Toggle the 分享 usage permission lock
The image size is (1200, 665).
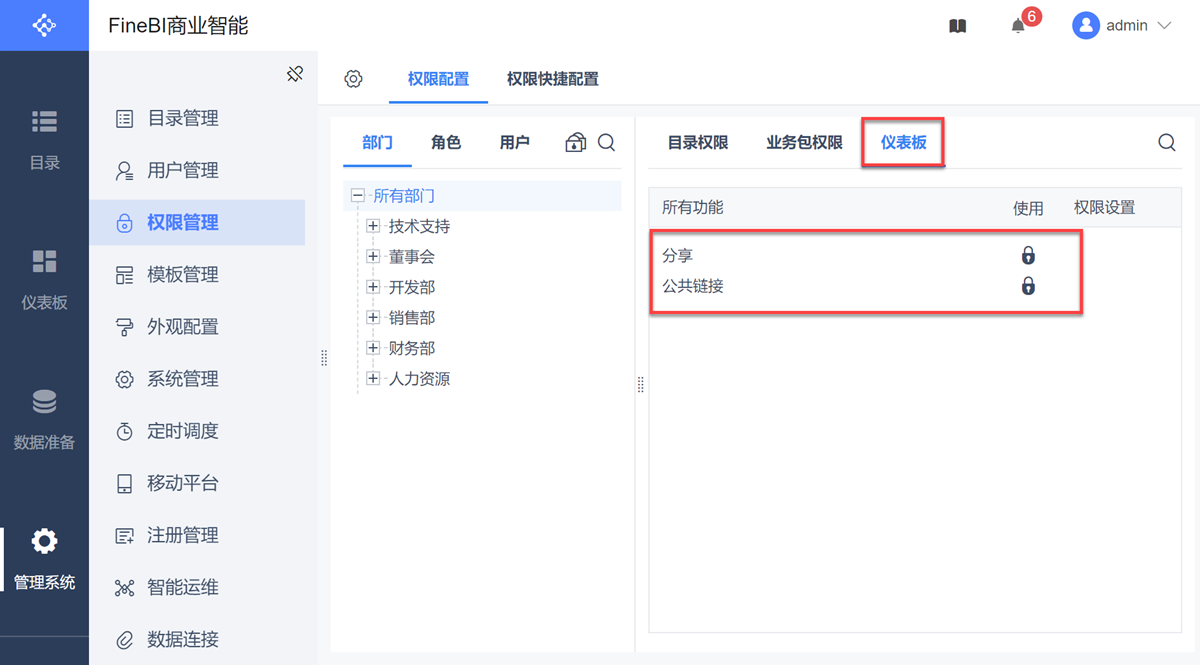(x=1028, y=256)
